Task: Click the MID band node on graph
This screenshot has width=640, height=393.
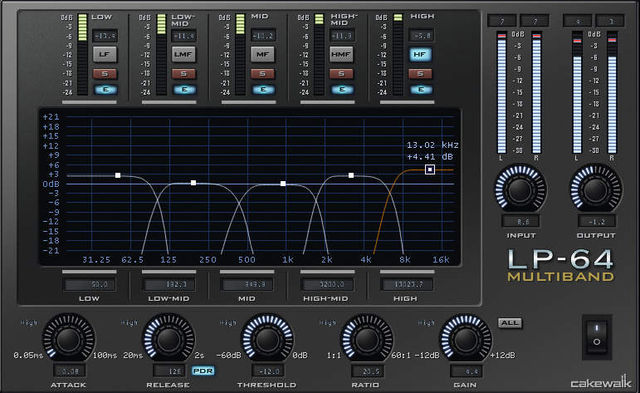Action: (x=283, y=184)
